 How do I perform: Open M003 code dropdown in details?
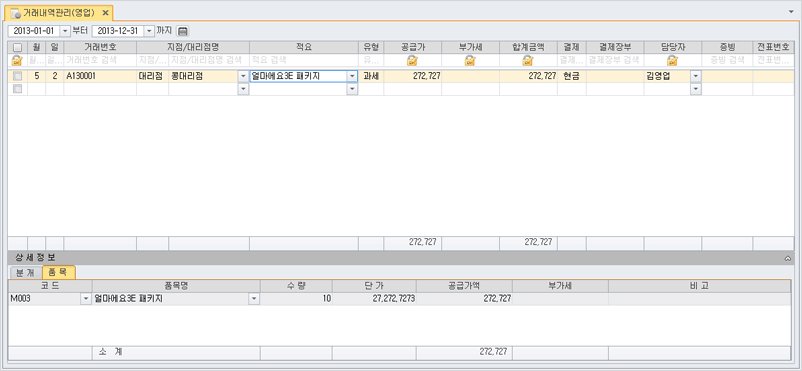(x=85, y=299)
